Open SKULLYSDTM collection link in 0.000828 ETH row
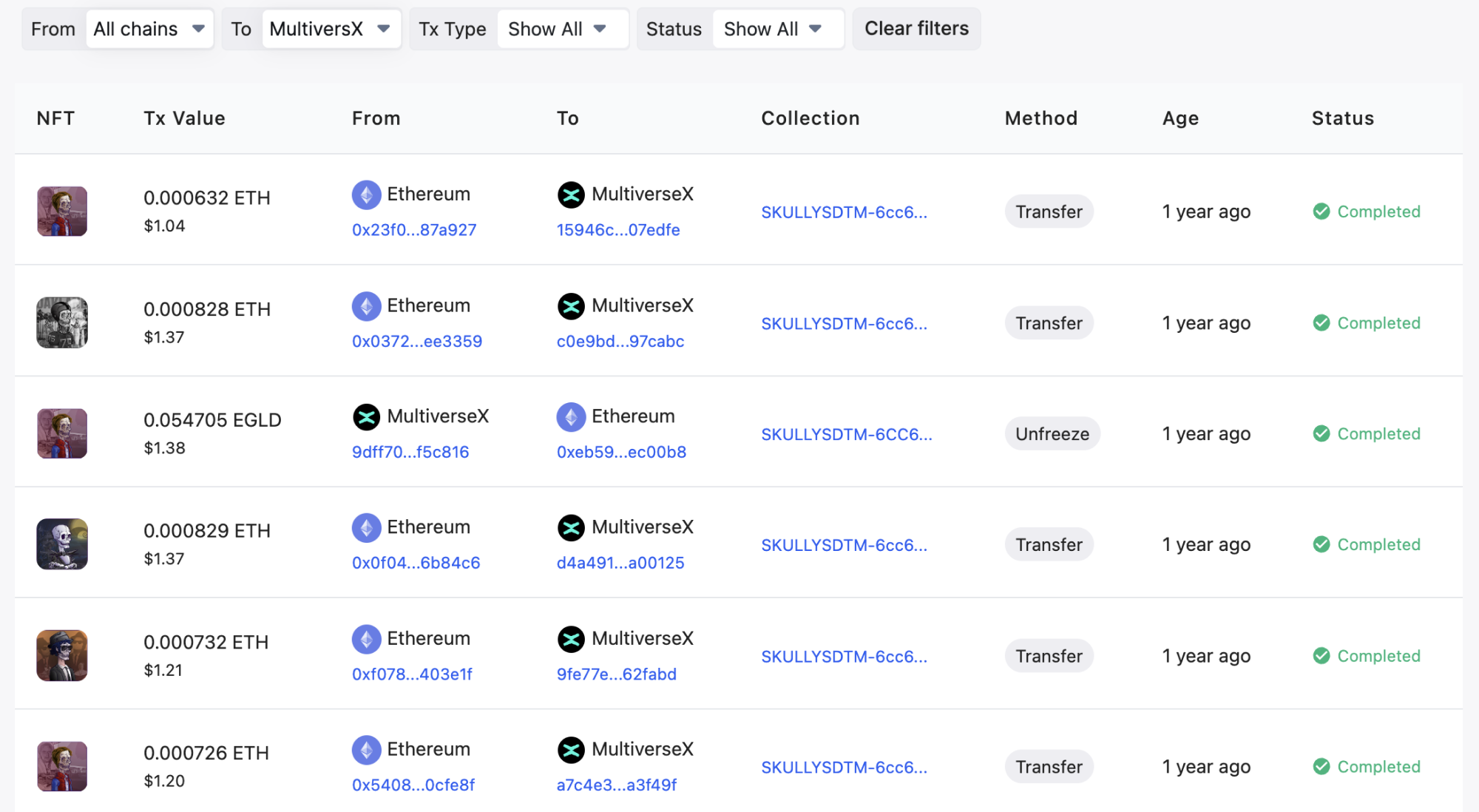The height and width of the screenshot is (812, 1479). (x=844, y=324)
